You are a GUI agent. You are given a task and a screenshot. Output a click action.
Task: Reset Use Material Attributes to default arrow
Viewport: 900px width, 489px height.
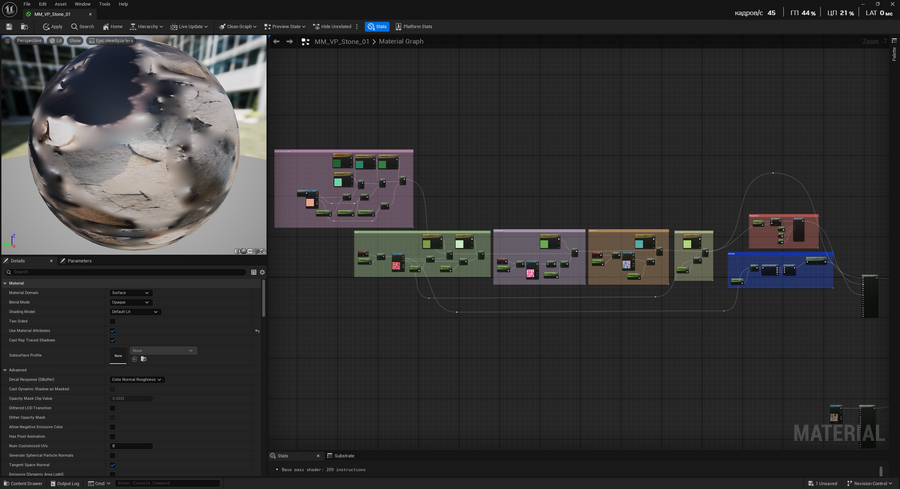click(x=257, y=330)
